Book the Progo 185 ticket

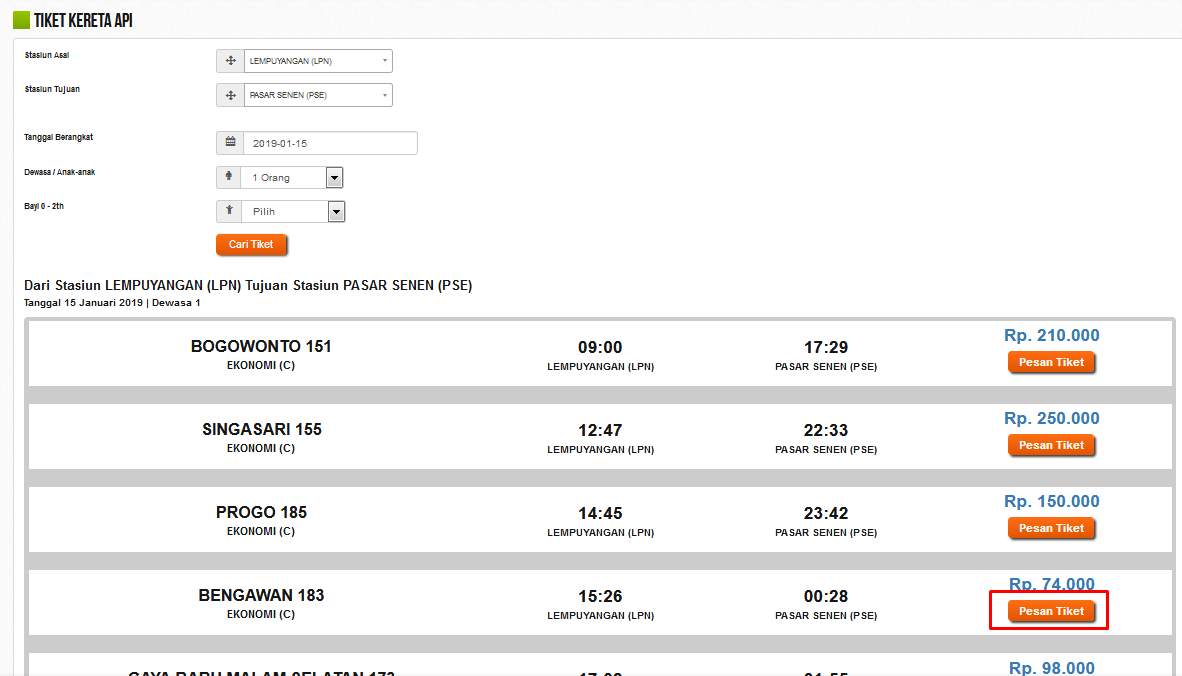pyautogui.click(x=1051, y=528)
